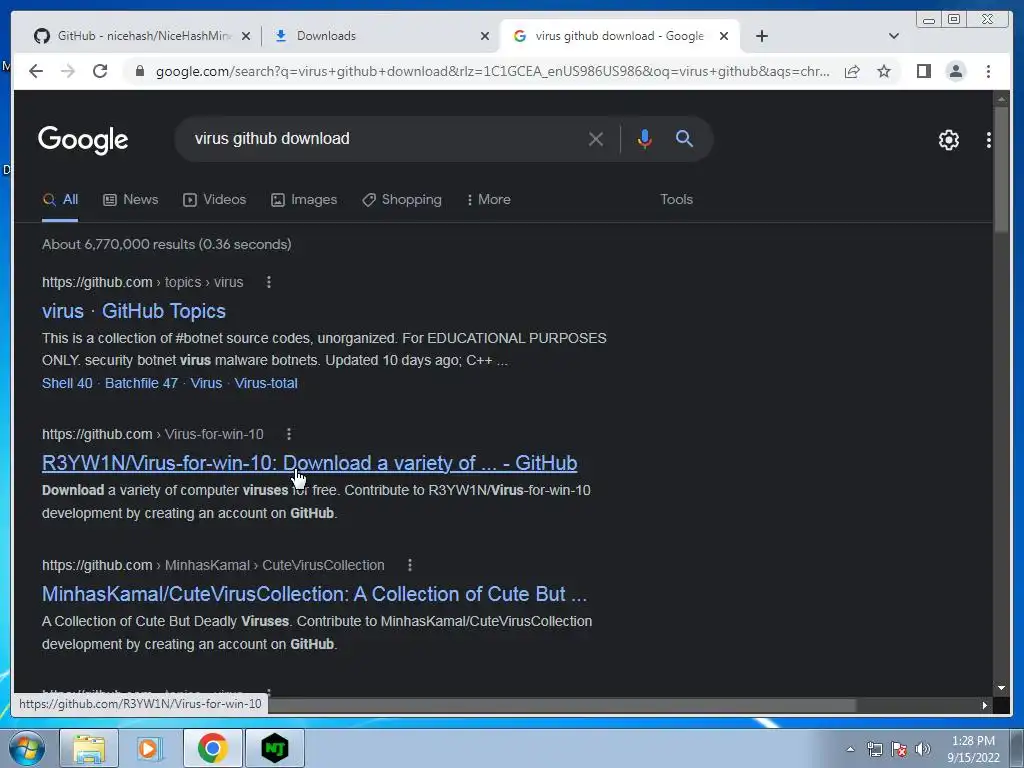Close the GitHub NiceHashMiner tab
The image size is (1024, 768).
[246, 36]
